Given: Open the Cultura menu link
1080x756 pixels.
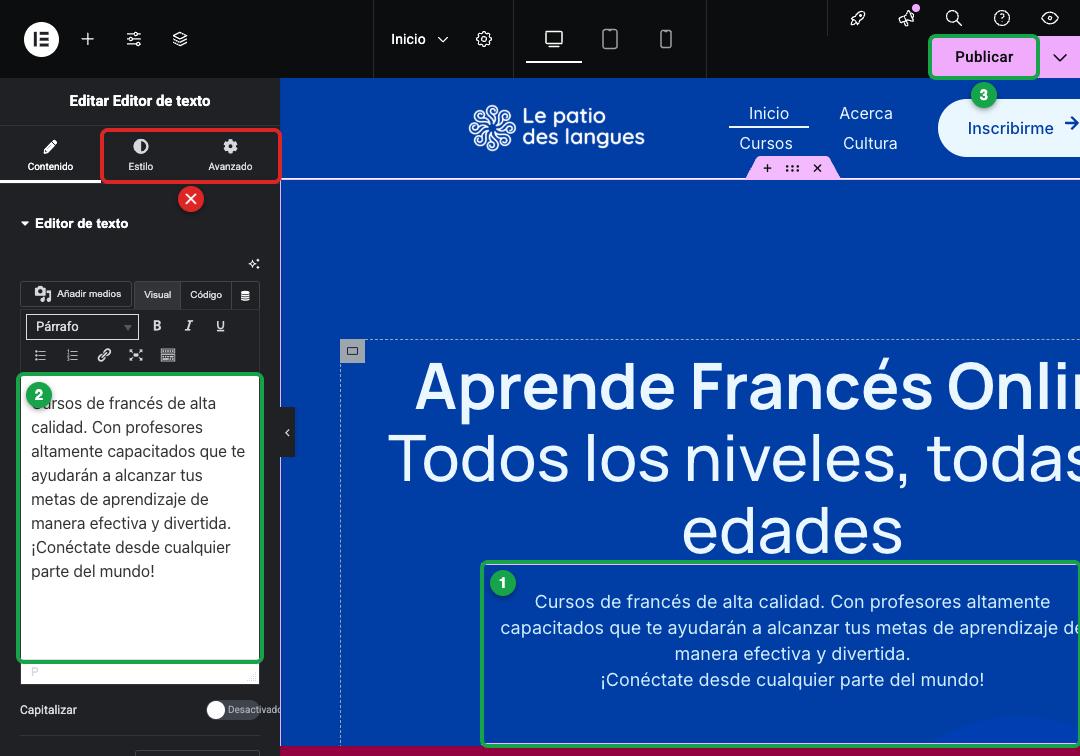Looking at the screenshot, I should [x=870, y=143].
